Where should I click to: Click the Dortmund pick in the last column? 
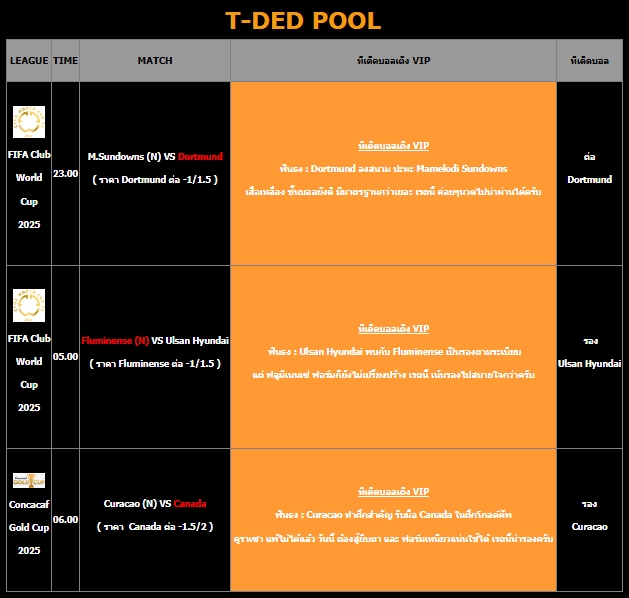tap(589, 168)
